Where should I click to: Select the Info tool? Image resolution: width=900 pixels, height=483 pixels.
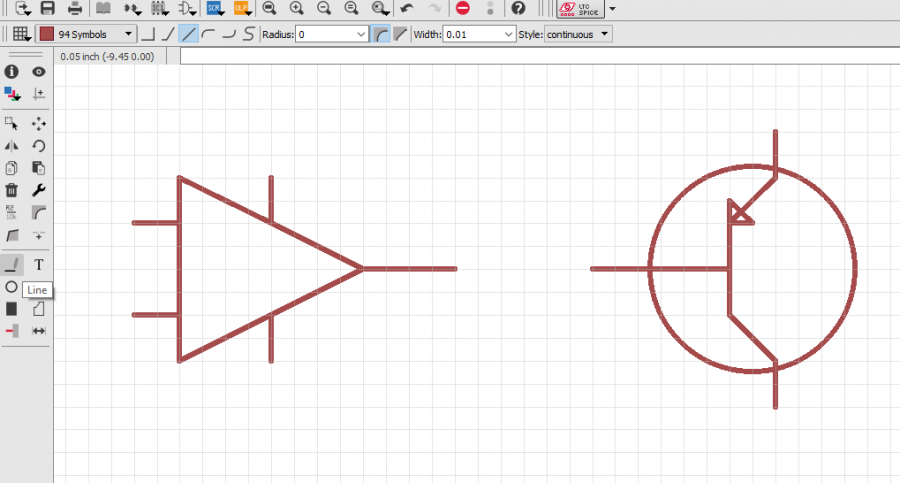(x=11, y=72)
